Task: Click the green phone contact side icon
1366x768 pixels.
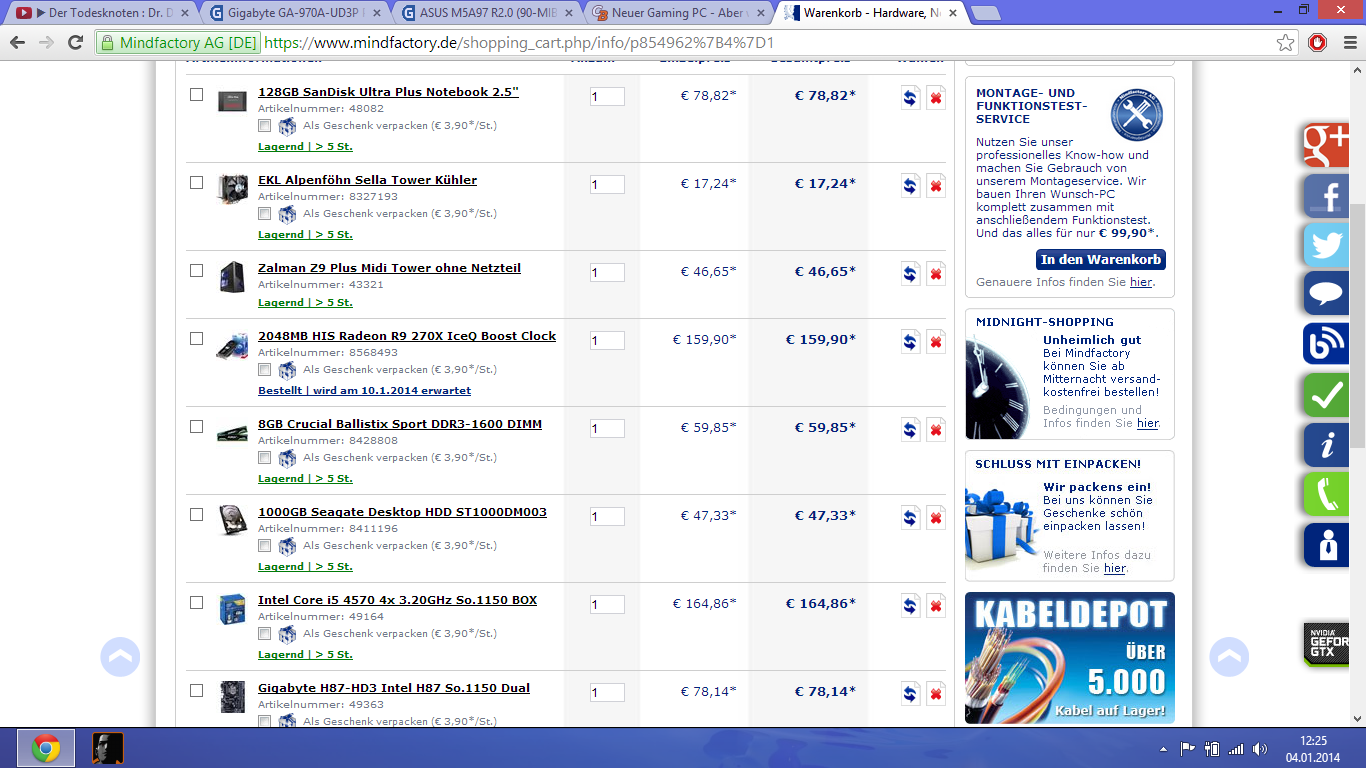Action: 1327,494
